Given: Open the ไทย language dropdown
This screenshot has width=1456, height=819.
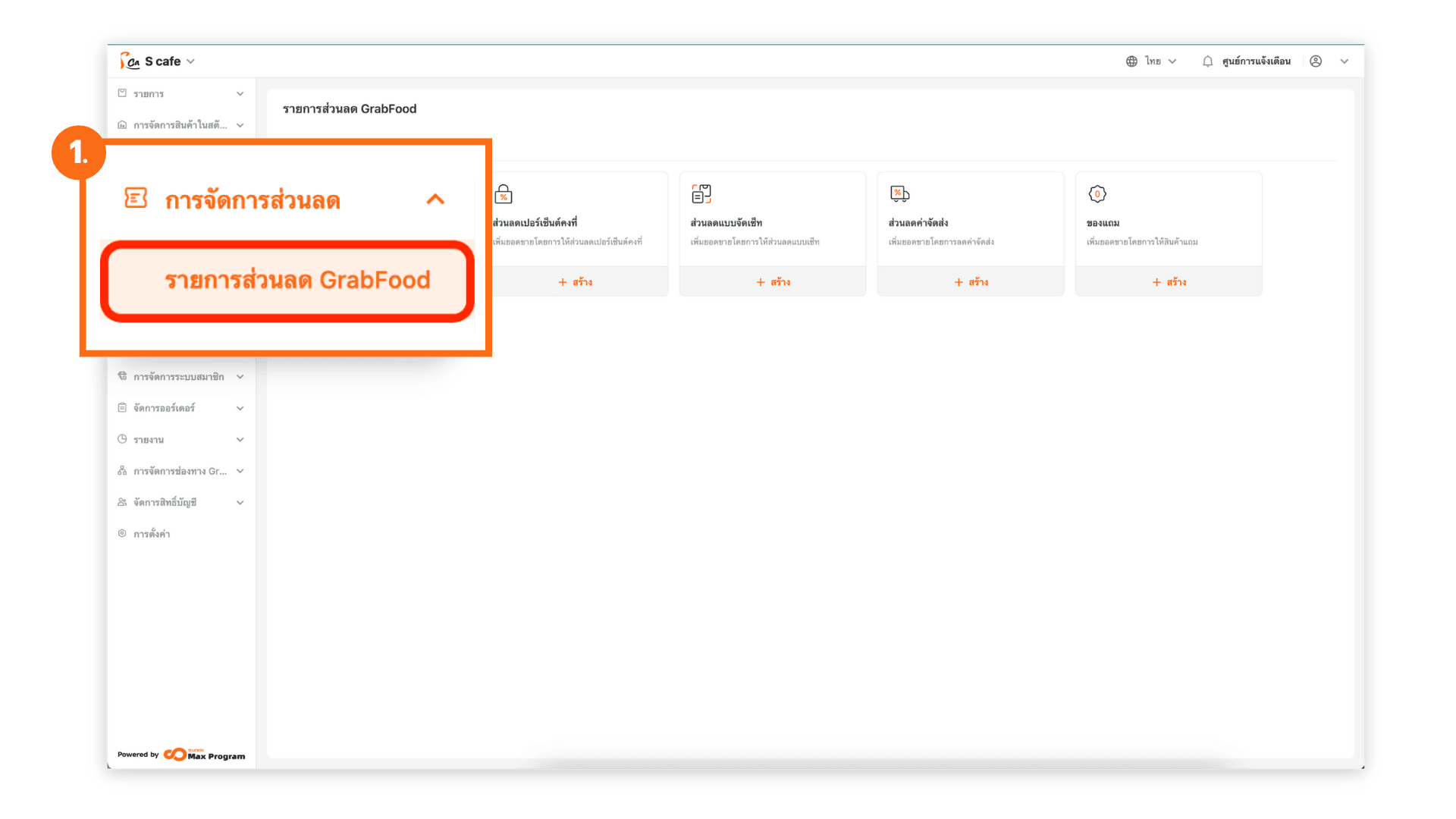Looking at the screenshot, I should click(1161, 61).
